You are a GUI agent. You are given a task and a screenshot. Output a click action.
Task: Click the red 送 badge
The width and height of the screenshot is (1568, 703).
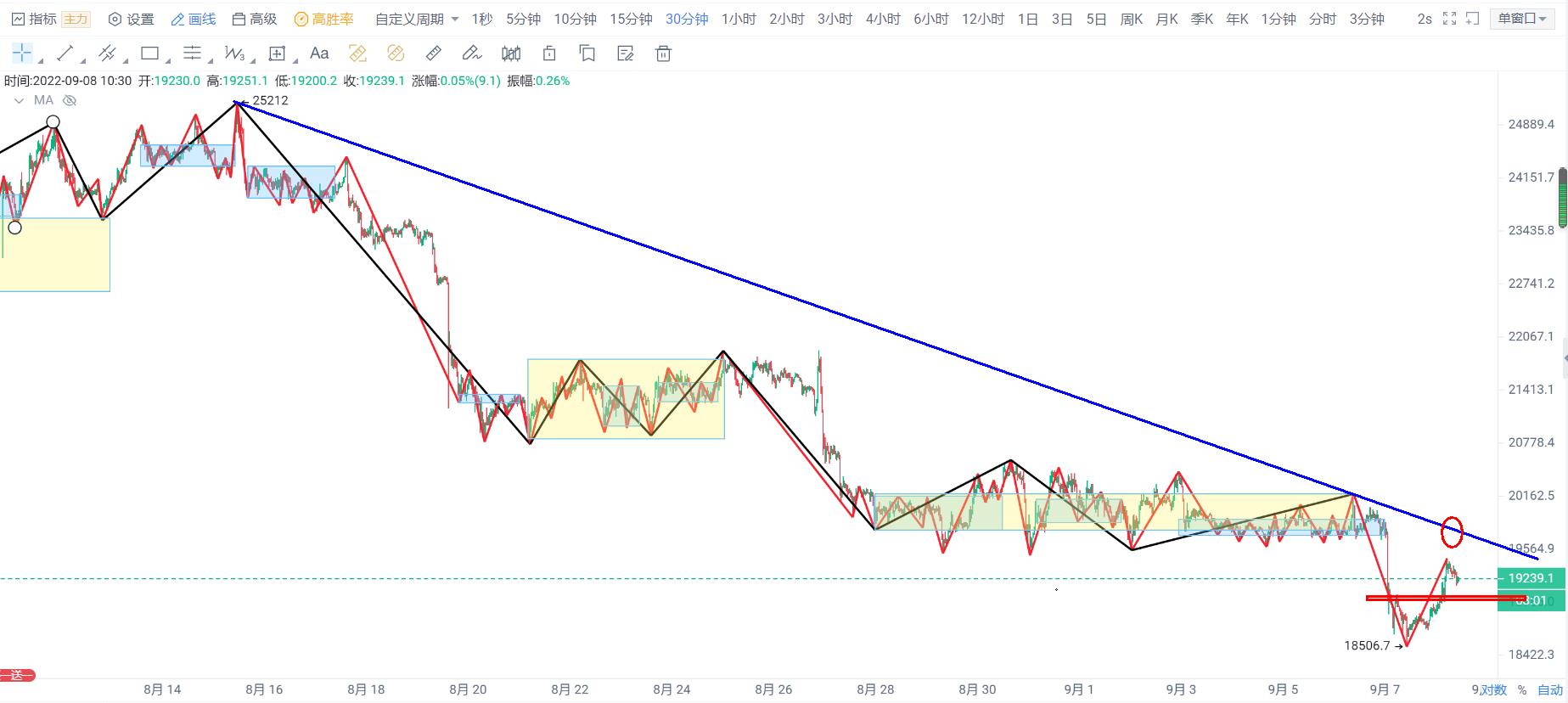[17, 676]
